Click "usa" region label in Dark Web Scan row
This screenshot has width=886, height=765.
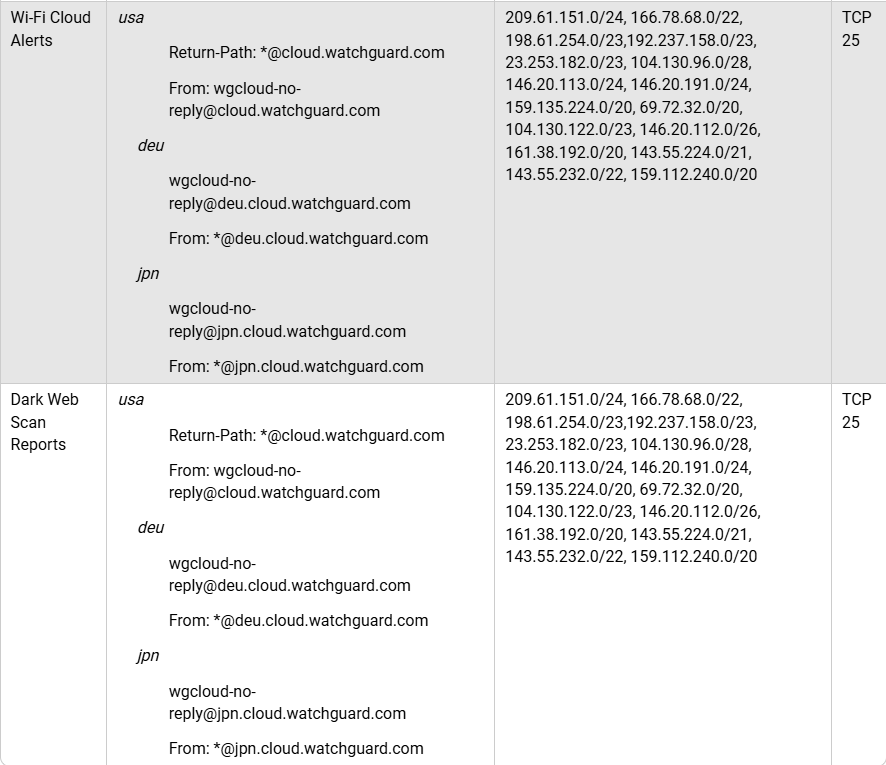point(131,400)
